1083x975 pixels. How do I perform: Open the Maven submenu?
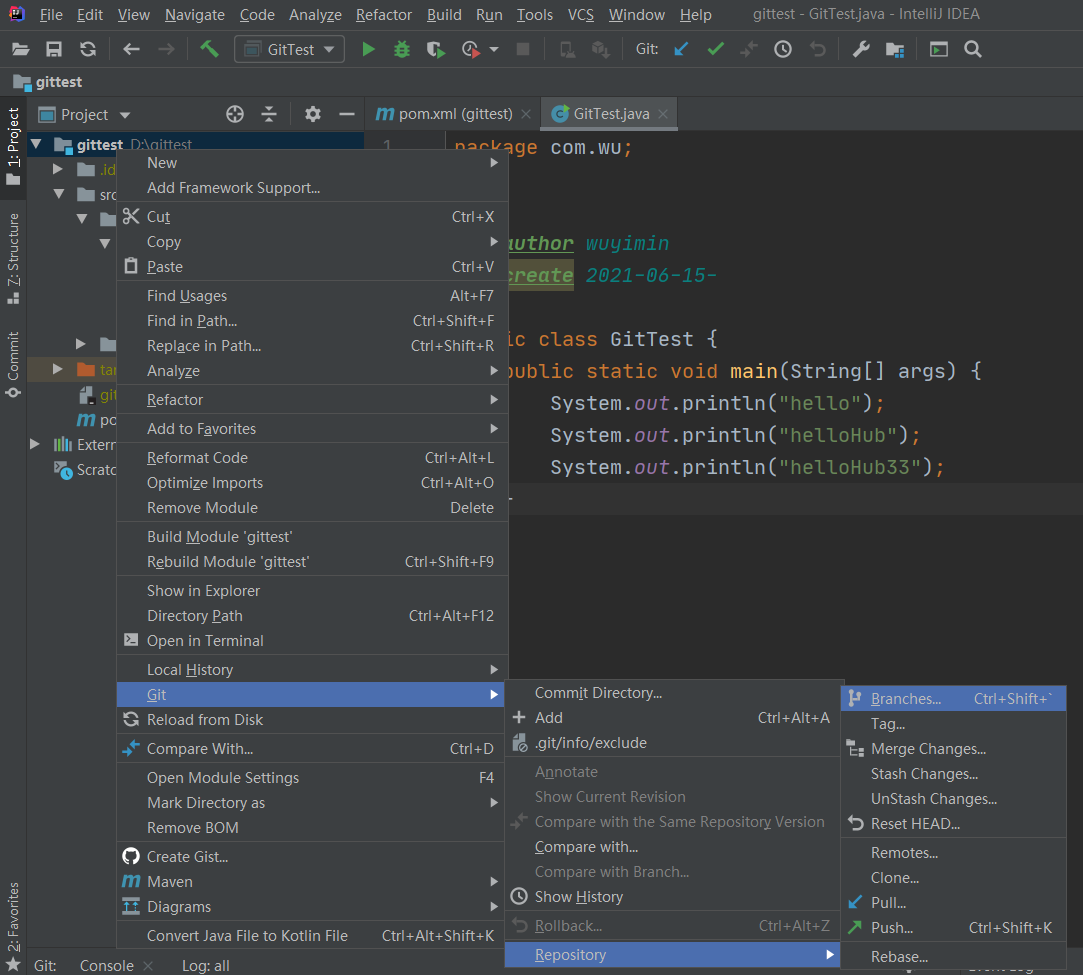pos(312,882)
